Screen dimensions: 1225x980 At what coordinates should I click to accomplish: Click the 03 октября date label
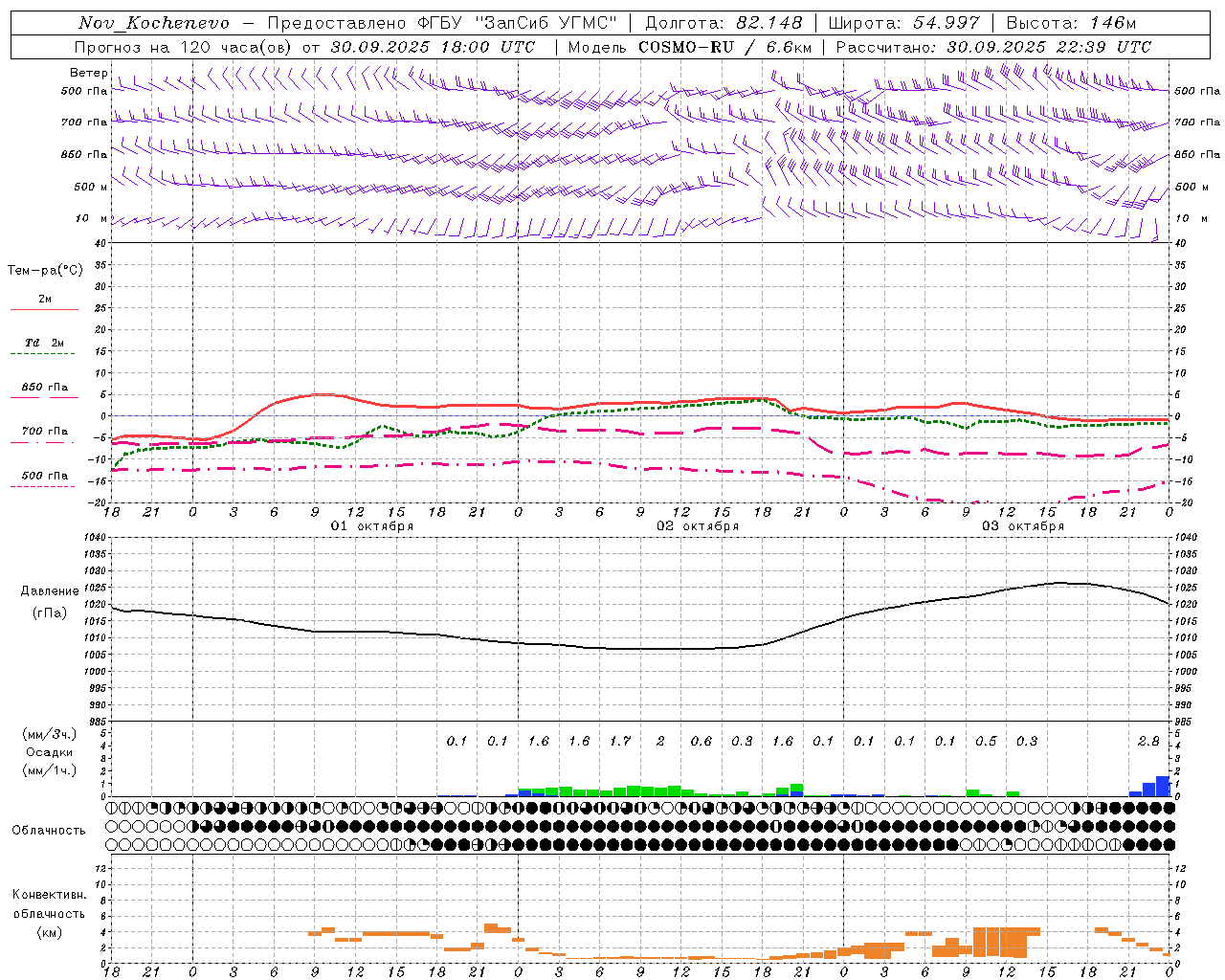[1023, 526]
